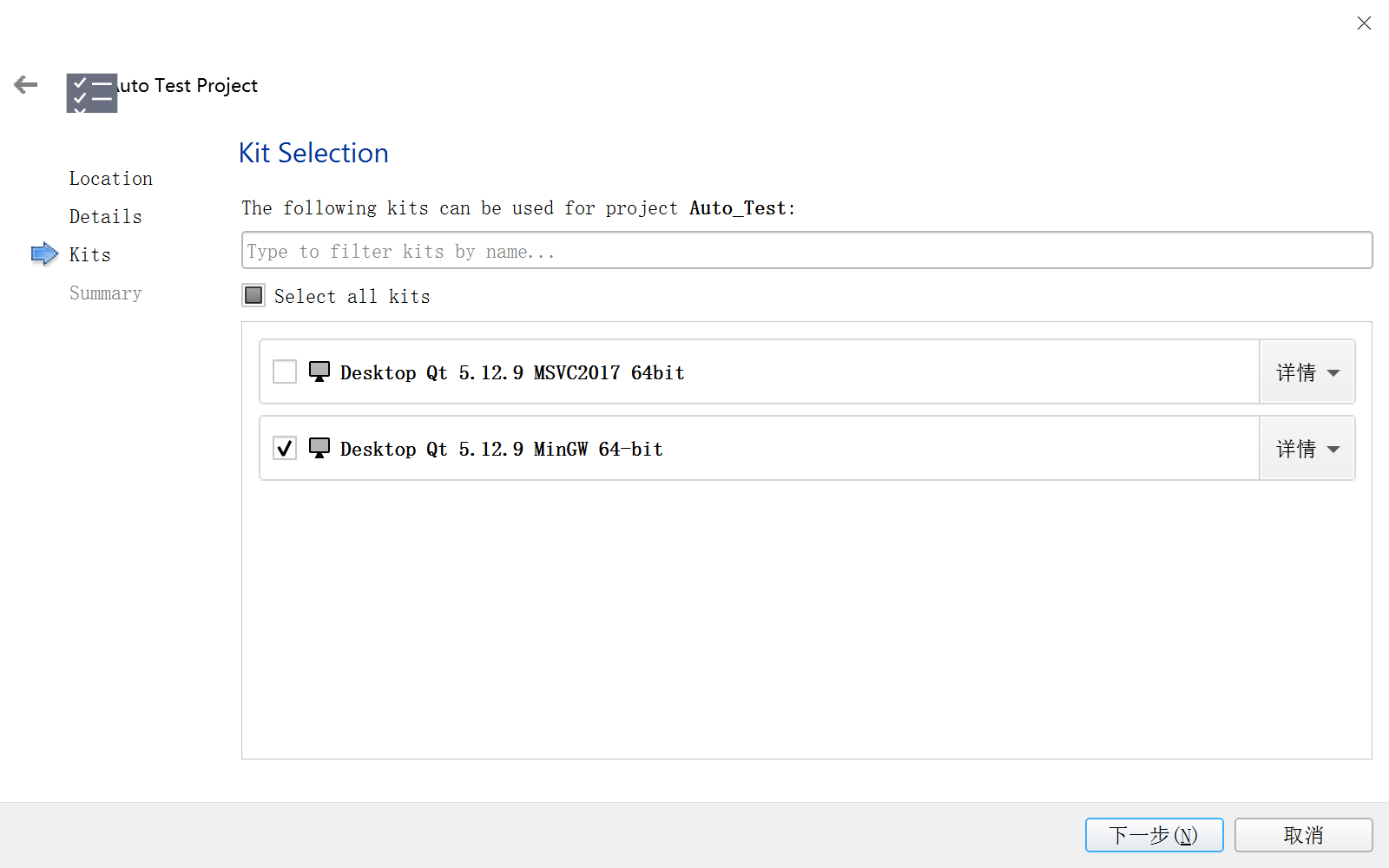
Task: Select the Summary wizard step
Action: pos(106,293)
